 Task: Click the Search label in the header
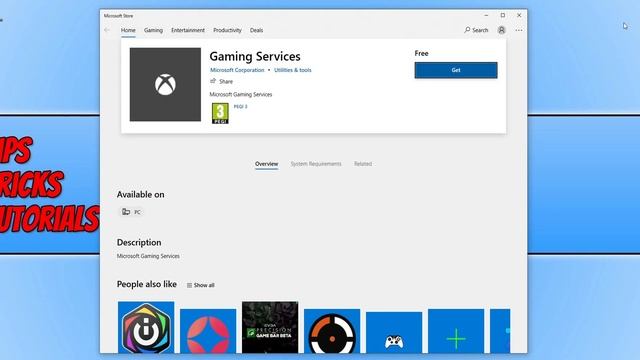point(480,30)
